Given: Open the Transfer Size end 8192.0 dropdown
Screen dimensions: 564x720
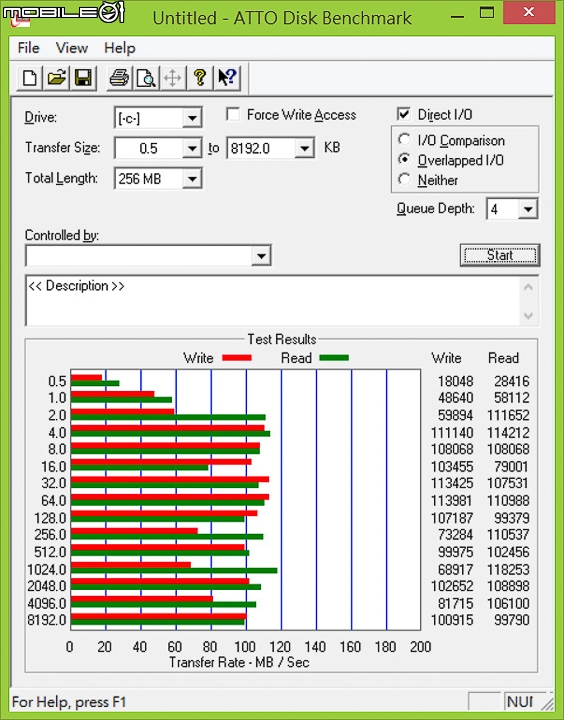Looking at the screenshot, I should click(x=305, y=148).
